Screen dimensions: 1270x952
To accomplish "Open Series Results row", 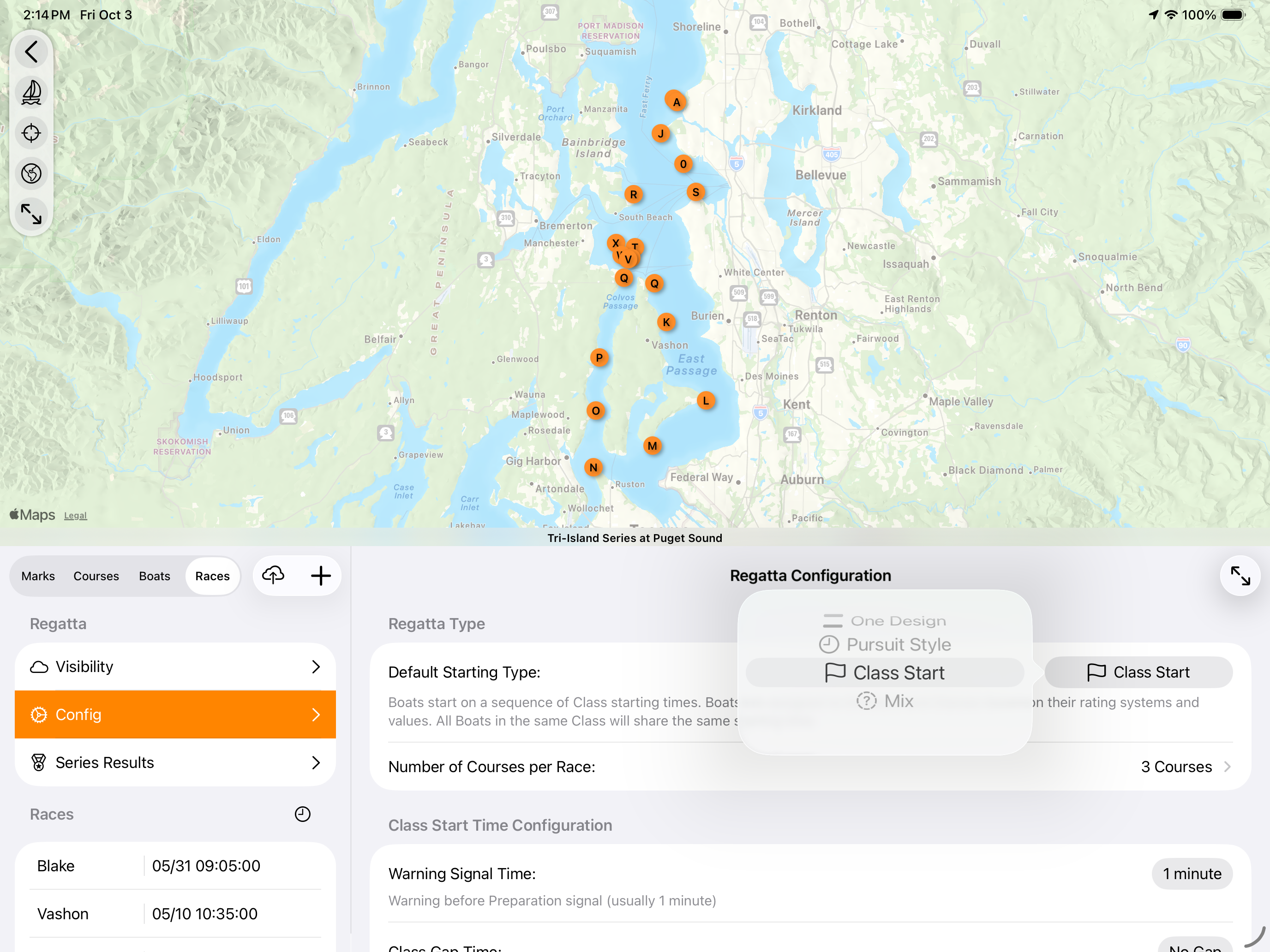I will (x=175, y=762).
